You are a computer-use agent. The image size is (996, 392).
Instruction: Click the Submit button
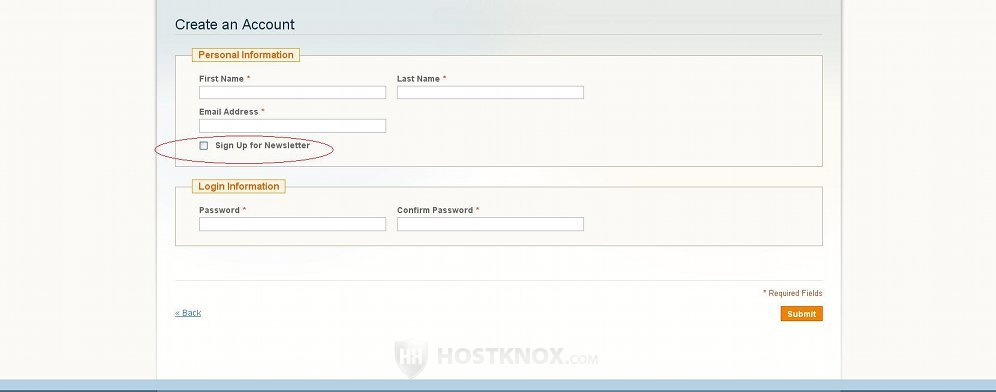tap(802, 314)
